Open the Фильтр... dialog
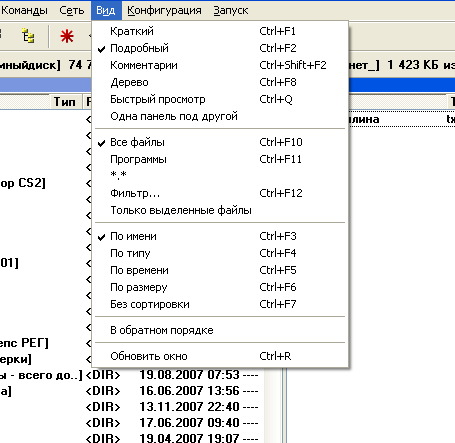 click(220, 193)
